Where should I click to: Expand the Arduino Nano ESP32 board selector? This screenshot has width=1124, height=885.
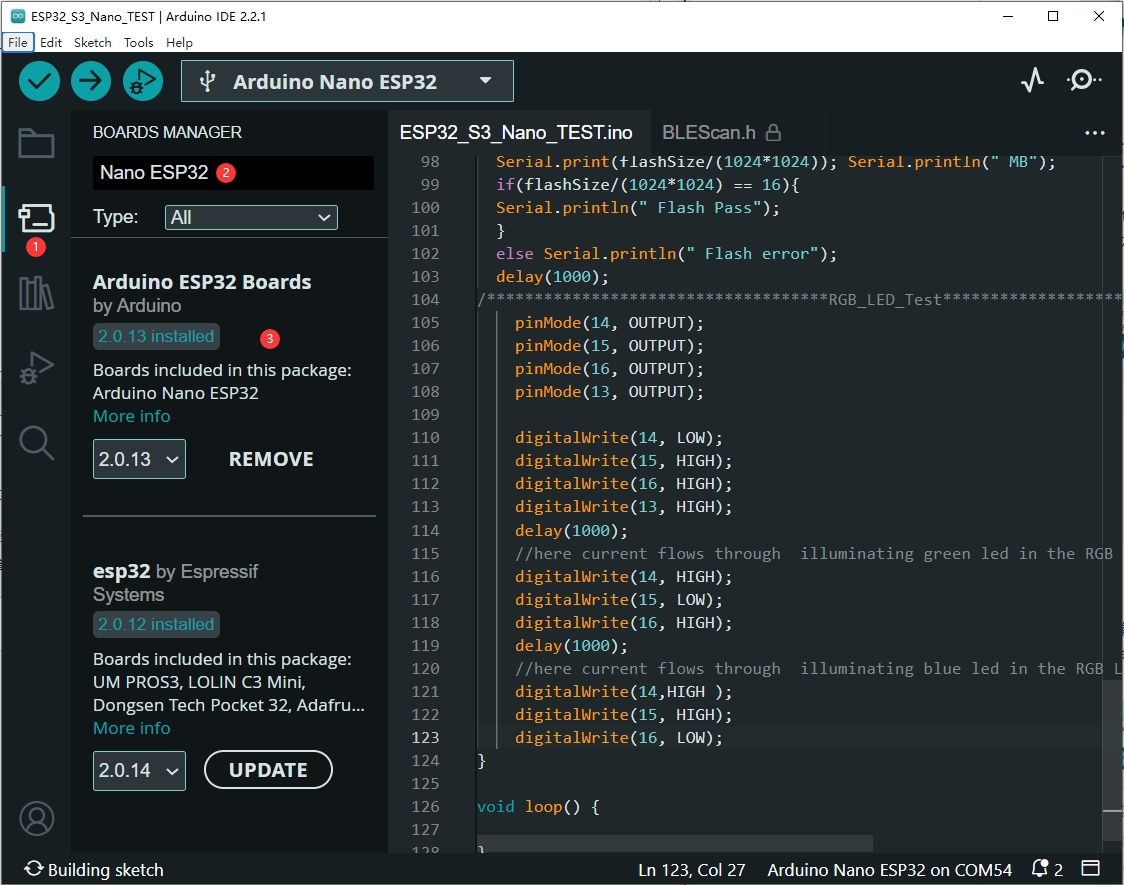click(347, 82)
